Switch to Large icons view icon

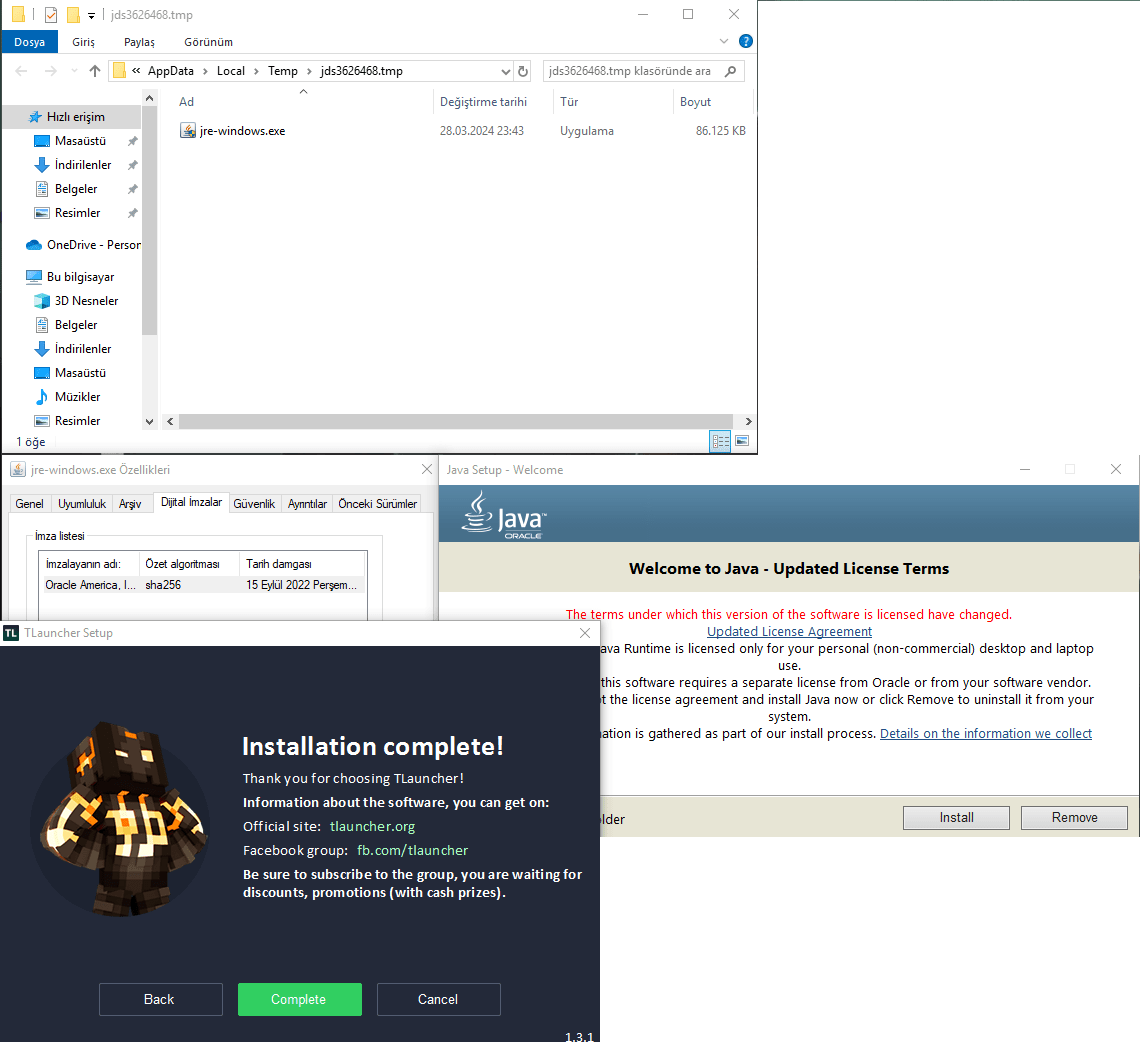[x=742, y=441]
